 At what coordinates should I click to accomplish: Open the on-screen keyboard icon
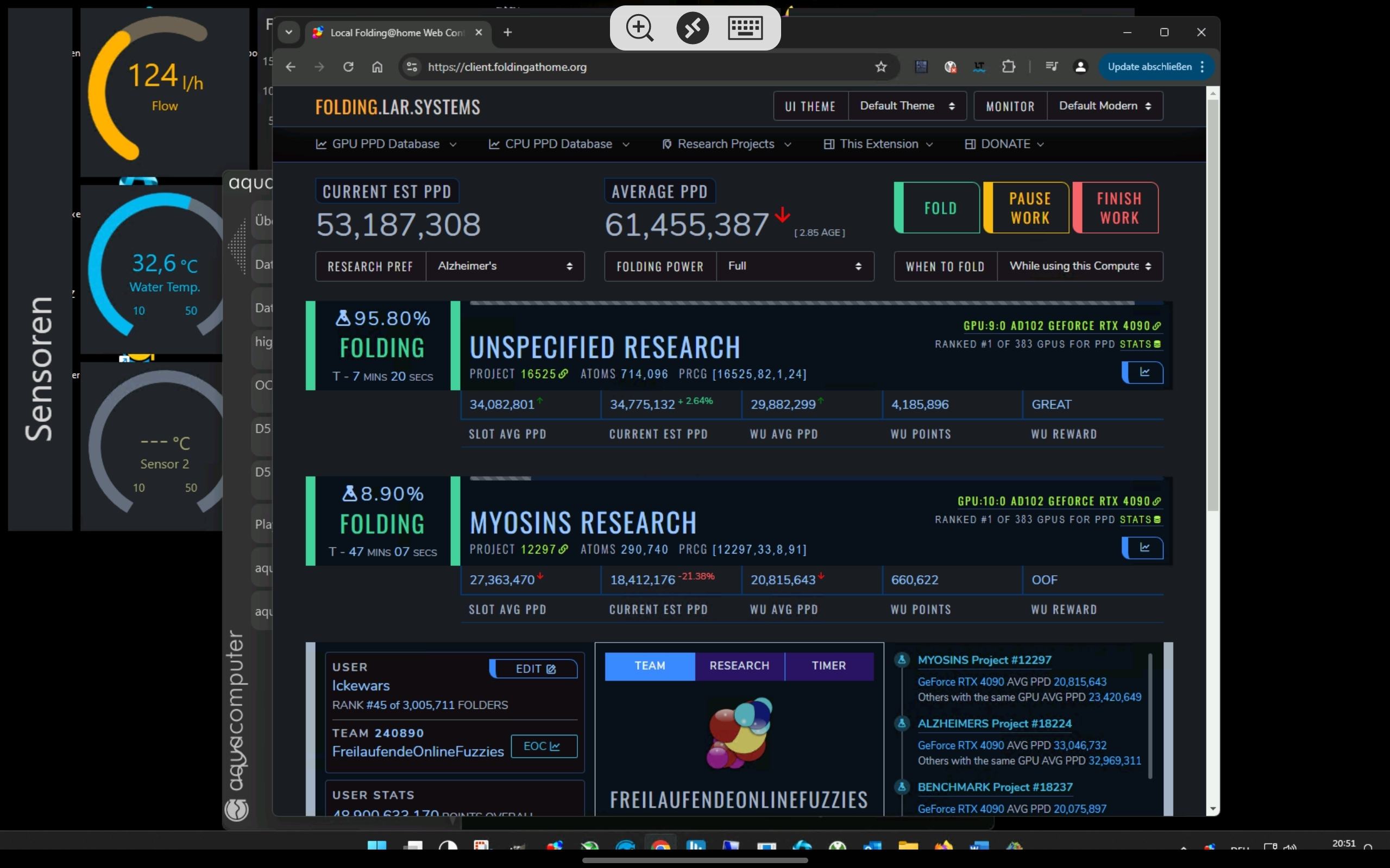coord(744,28)
